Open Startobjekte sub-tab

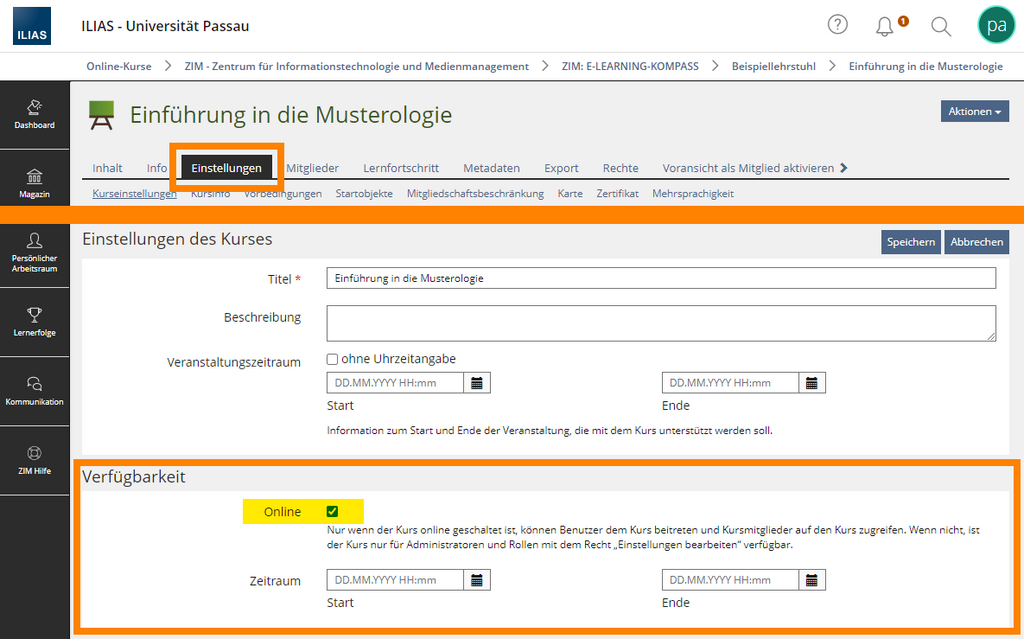pyautogui.click(x=364, y=193)
